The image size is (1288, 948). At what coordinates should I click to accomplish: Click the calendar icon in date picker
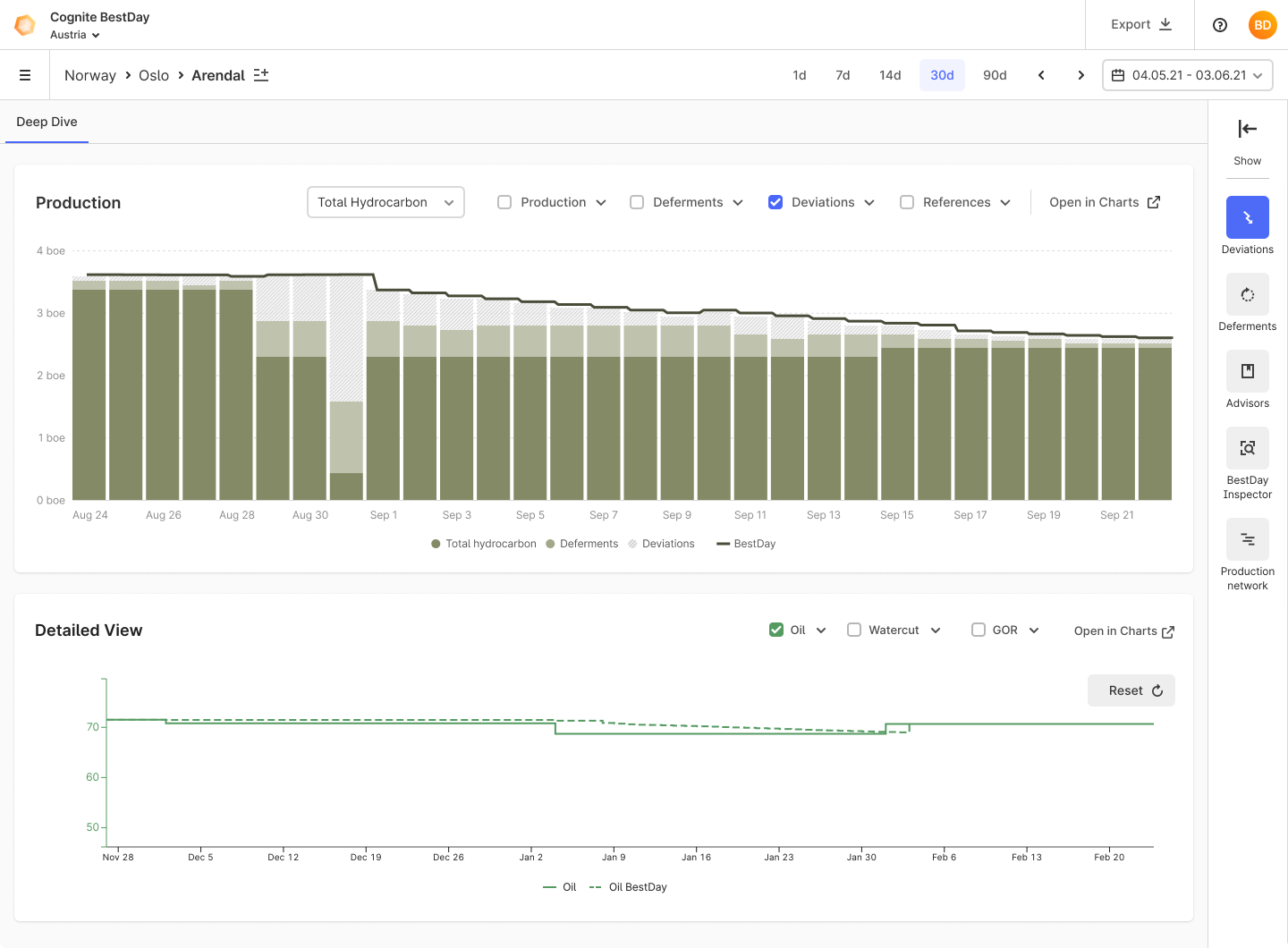(1118, 75)
